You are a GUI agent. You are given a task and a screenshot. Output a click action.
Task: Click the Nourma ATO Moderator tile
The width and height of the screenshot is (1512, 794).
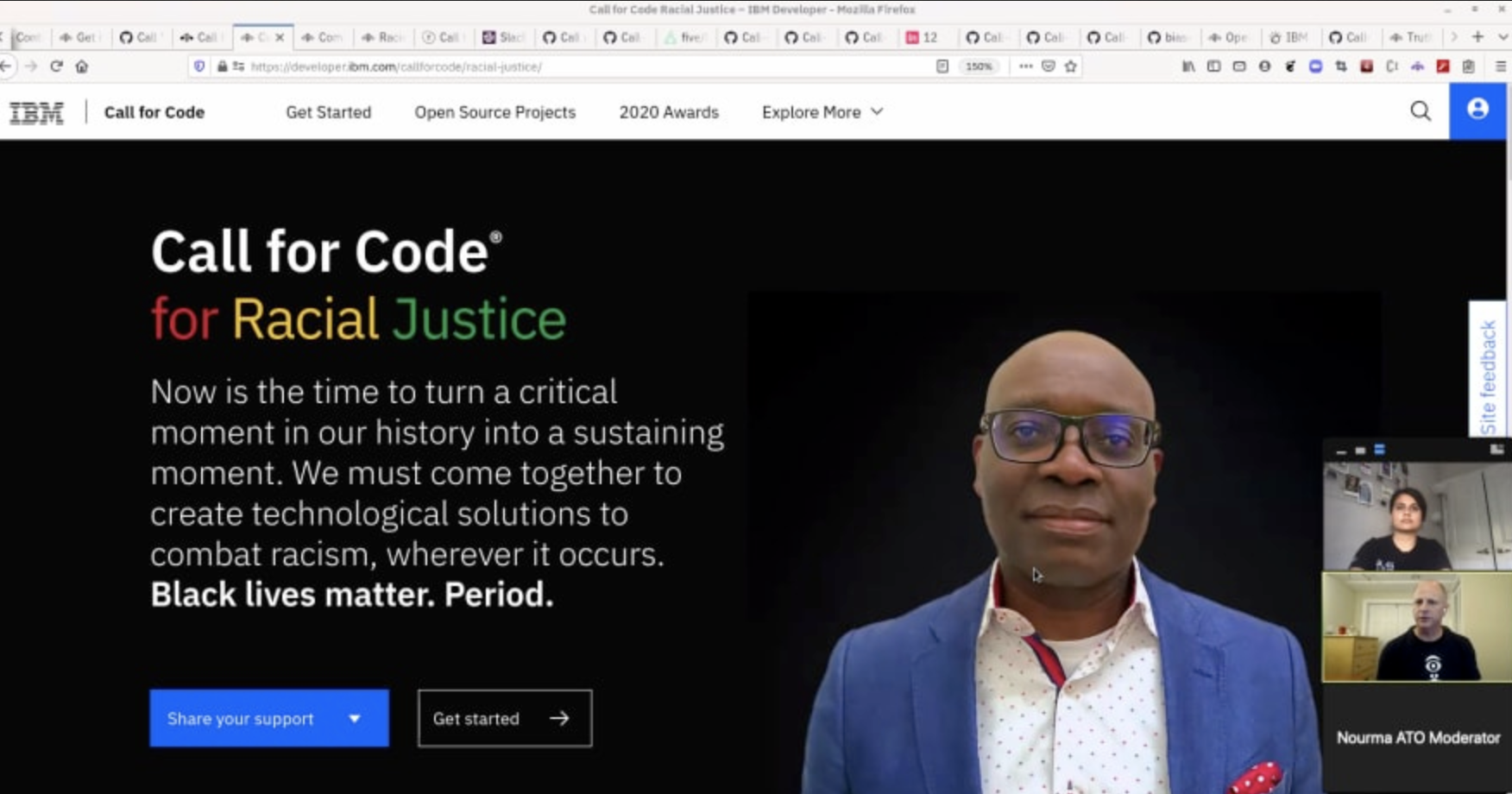[1417, 738]
